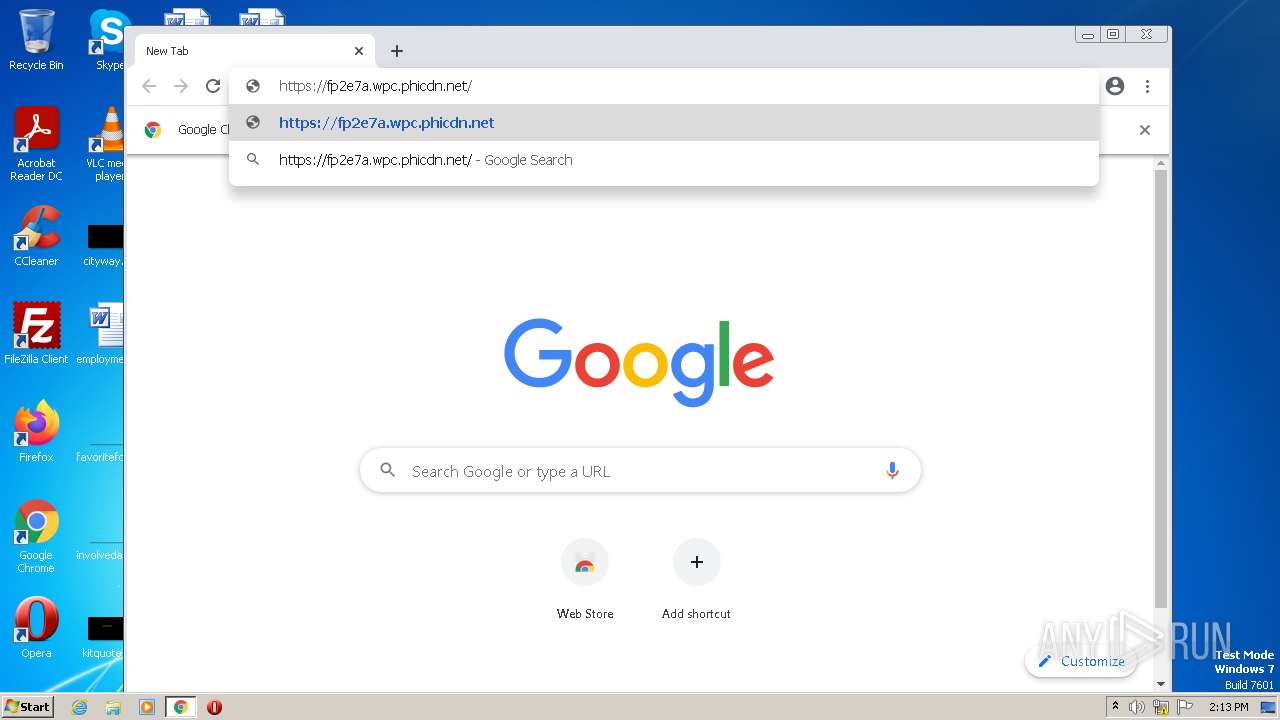This screenshot has width=1280, height=720.
Task: Open Google Chrome desktop icon
Action: (x=36, y=536)
